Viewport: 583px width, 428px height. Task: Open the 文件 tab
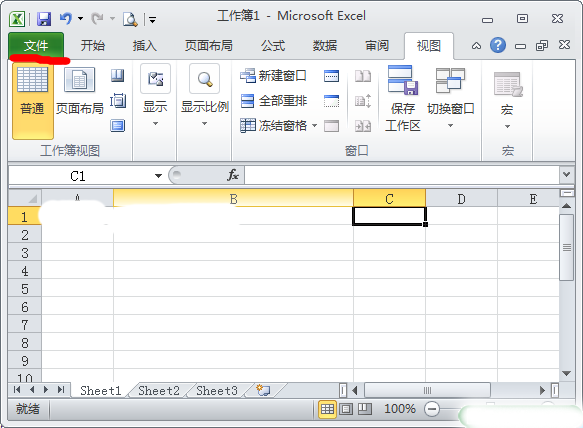tap(36, 46)
